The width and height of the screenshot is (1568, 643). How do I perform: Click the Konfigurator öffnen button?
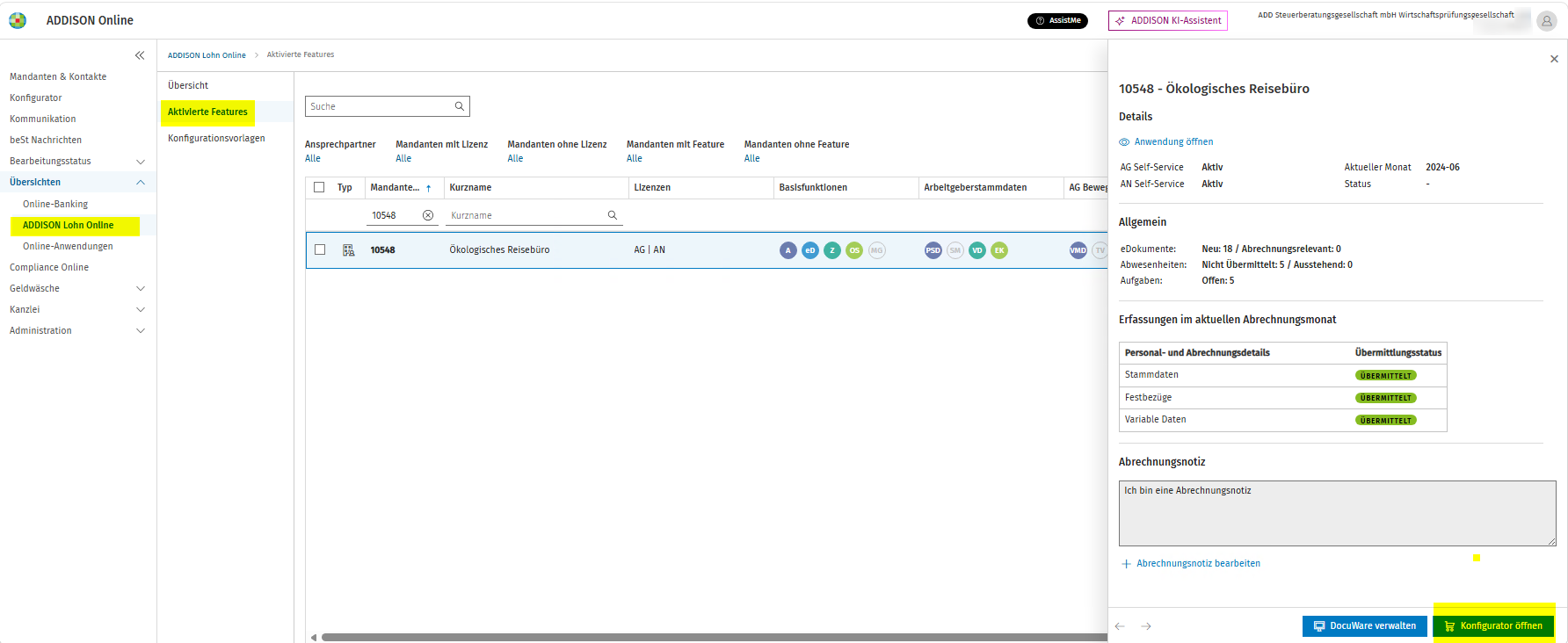click(1493, 626)
